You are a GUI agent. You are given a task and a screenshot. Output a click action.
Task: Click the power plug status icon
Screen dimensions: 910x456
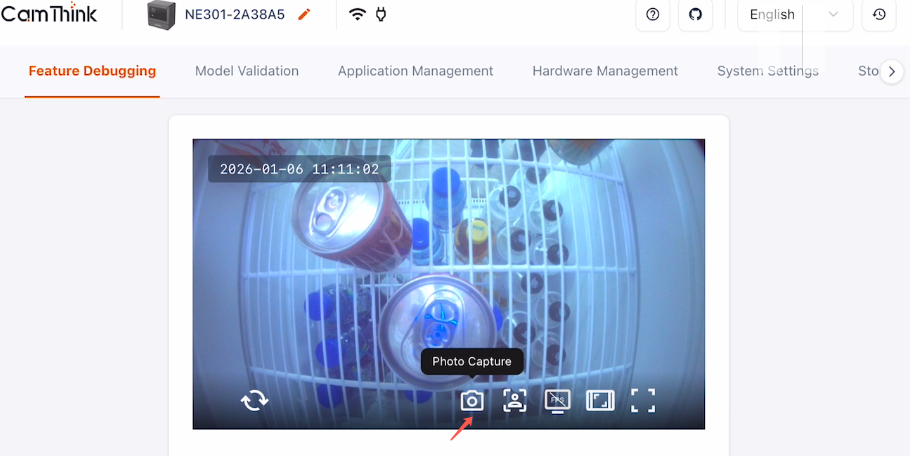381,15
